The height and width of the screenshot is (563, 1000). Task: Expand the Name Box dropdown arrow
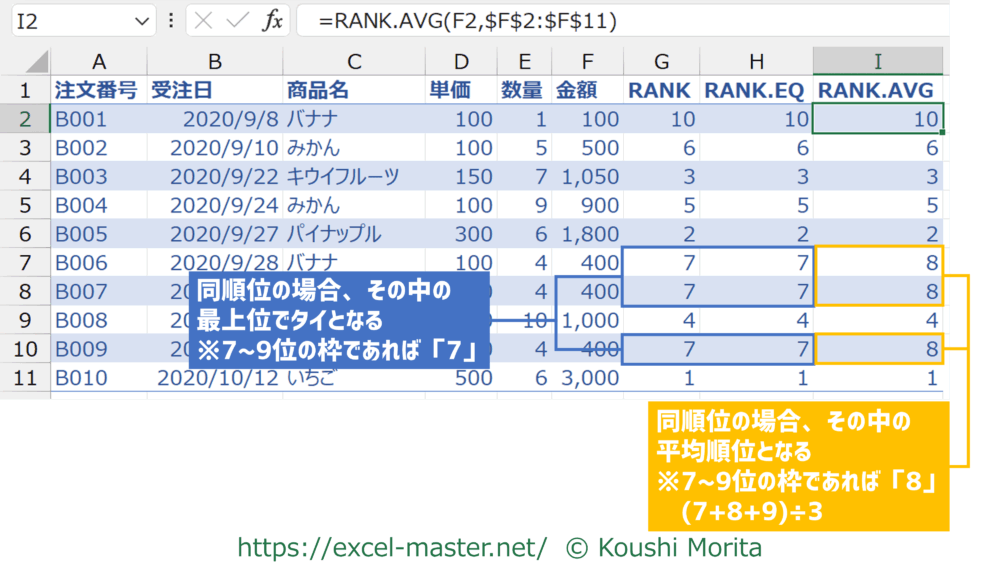142,21
